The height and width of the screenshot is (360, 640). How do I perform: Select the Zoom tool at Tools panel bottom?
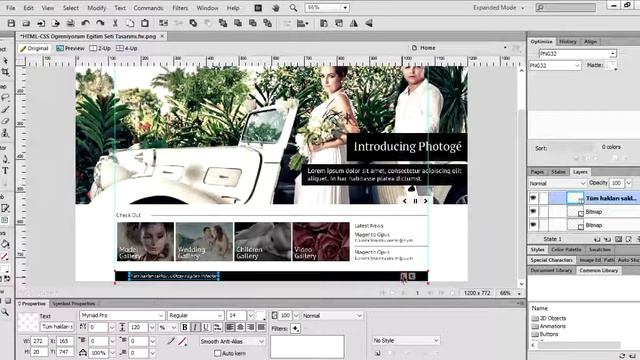coord(5,312)
